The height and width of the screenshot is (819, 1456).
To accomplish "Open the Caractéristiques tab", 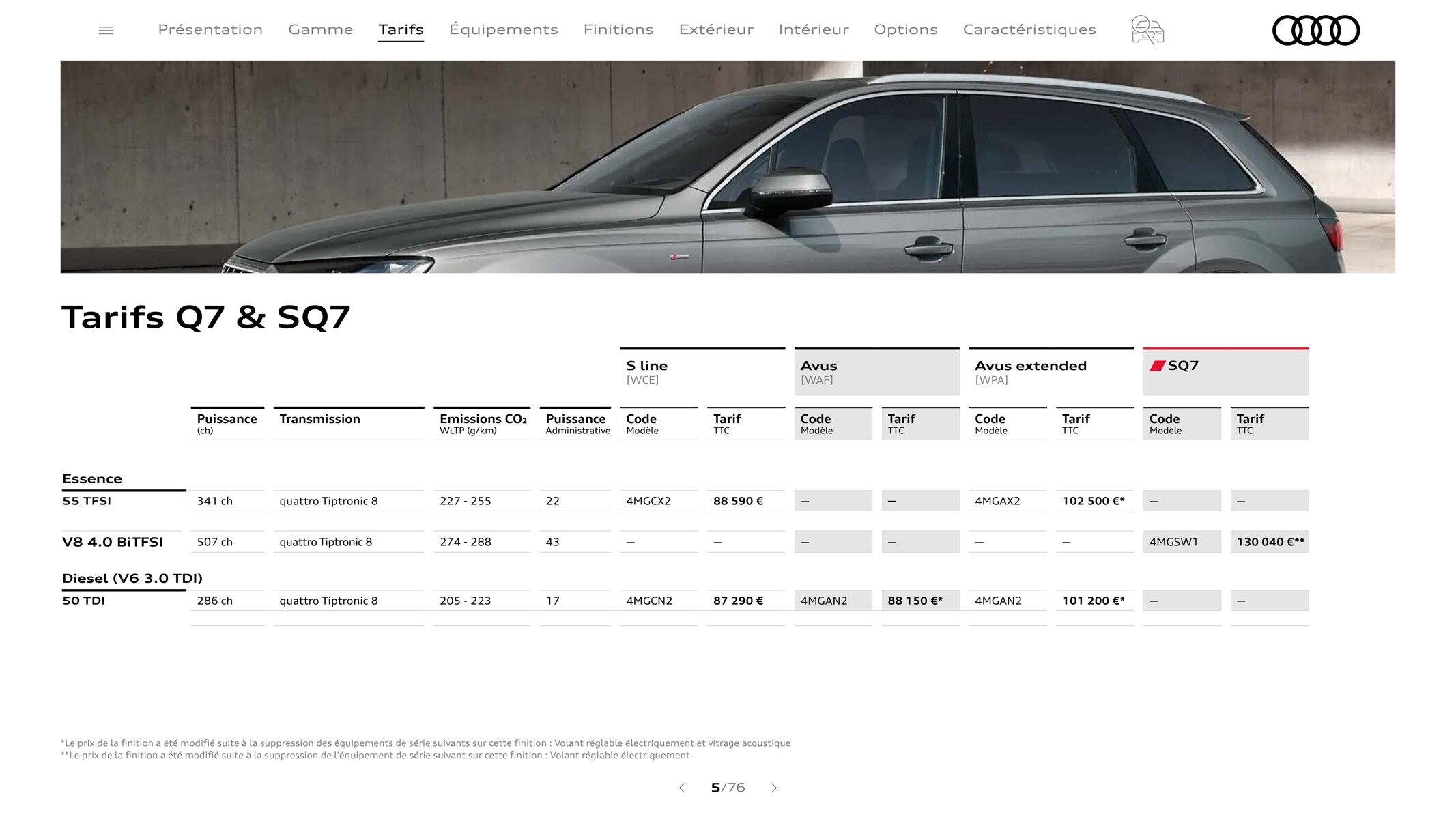I will 1029,29.
